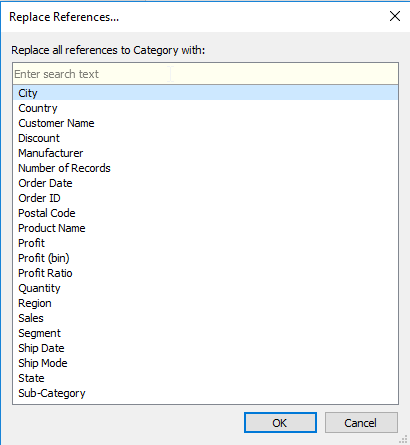
Task: Click the search text input field
Action: point(205,74)
